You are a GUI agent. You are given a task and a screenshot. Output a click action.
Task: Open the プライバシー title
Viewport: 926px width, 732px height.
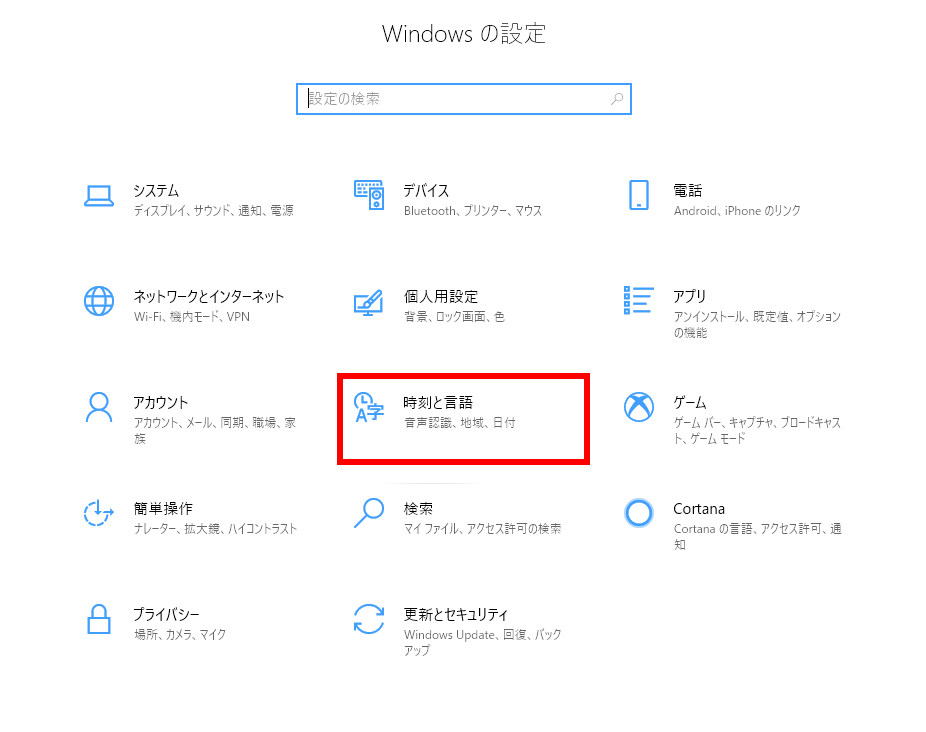tap(167, 614)
